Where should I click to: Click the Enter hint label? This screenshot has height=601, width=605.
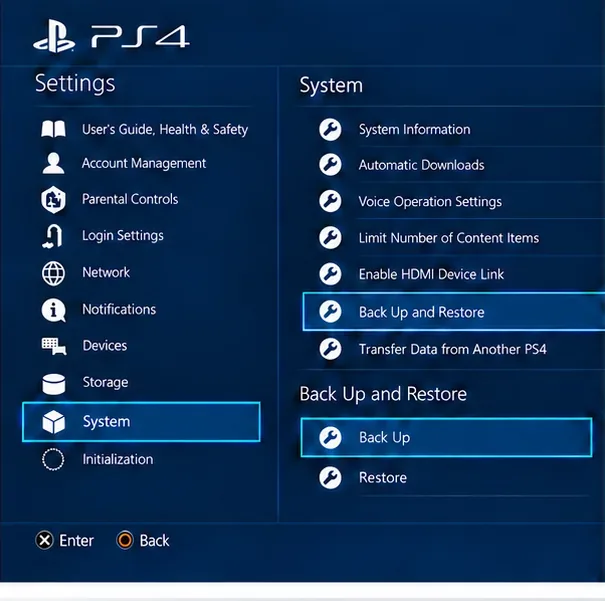(x=76, y=540)
